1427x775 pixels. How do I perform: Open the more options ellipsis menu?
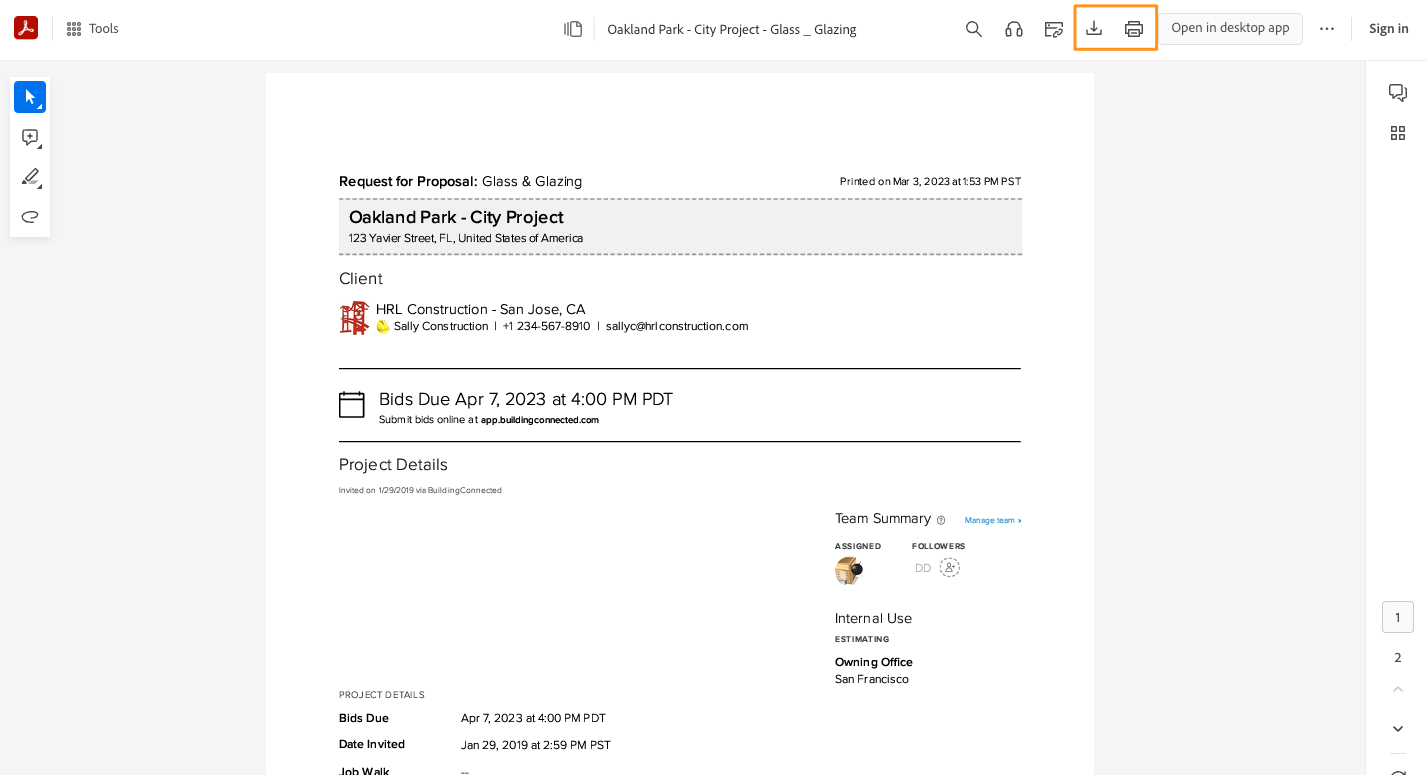click(1327, 29)
